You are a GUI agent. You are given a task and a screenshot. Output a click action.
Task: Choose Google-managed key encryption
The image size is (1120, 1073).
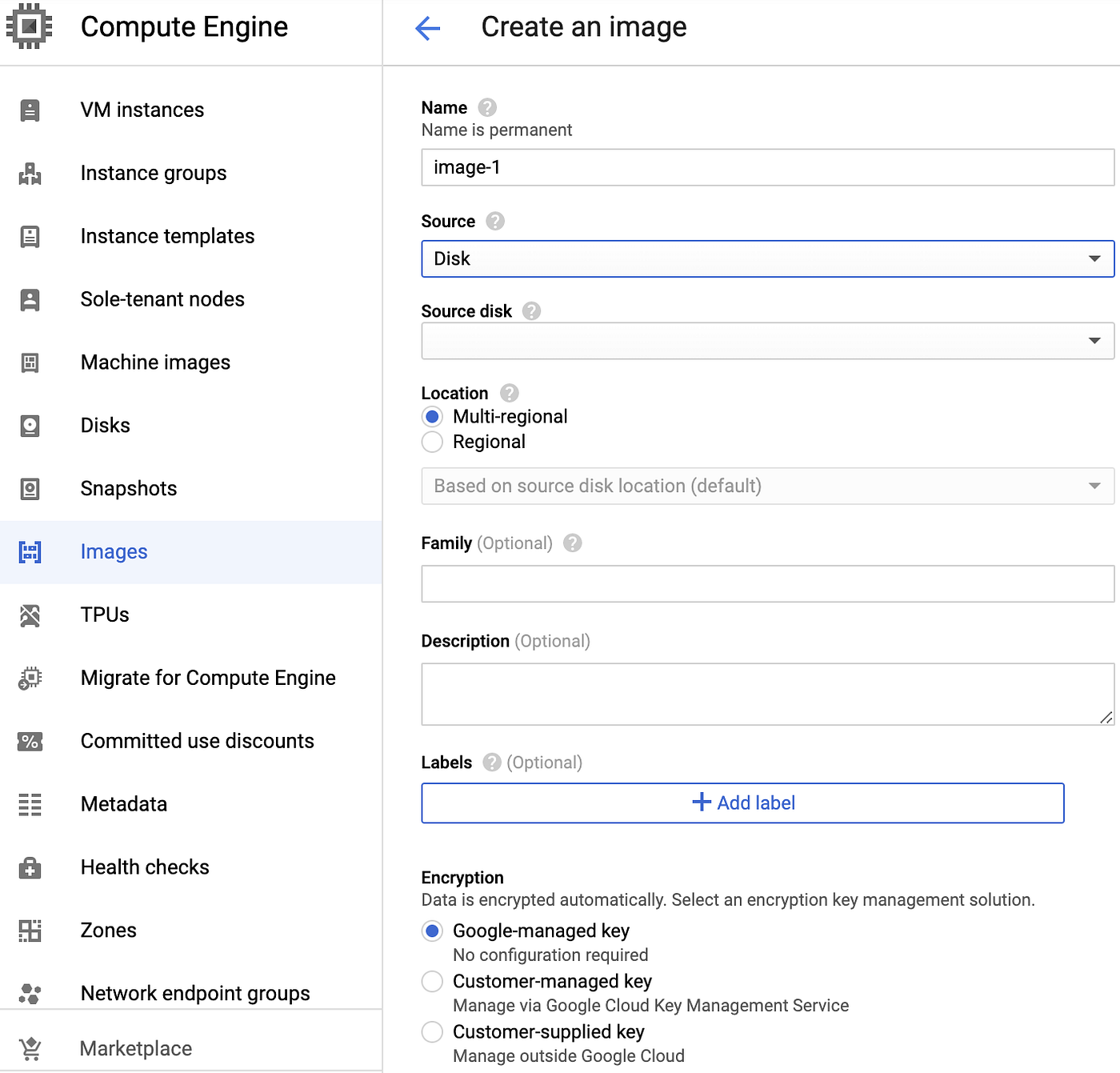tap(432, 931)
